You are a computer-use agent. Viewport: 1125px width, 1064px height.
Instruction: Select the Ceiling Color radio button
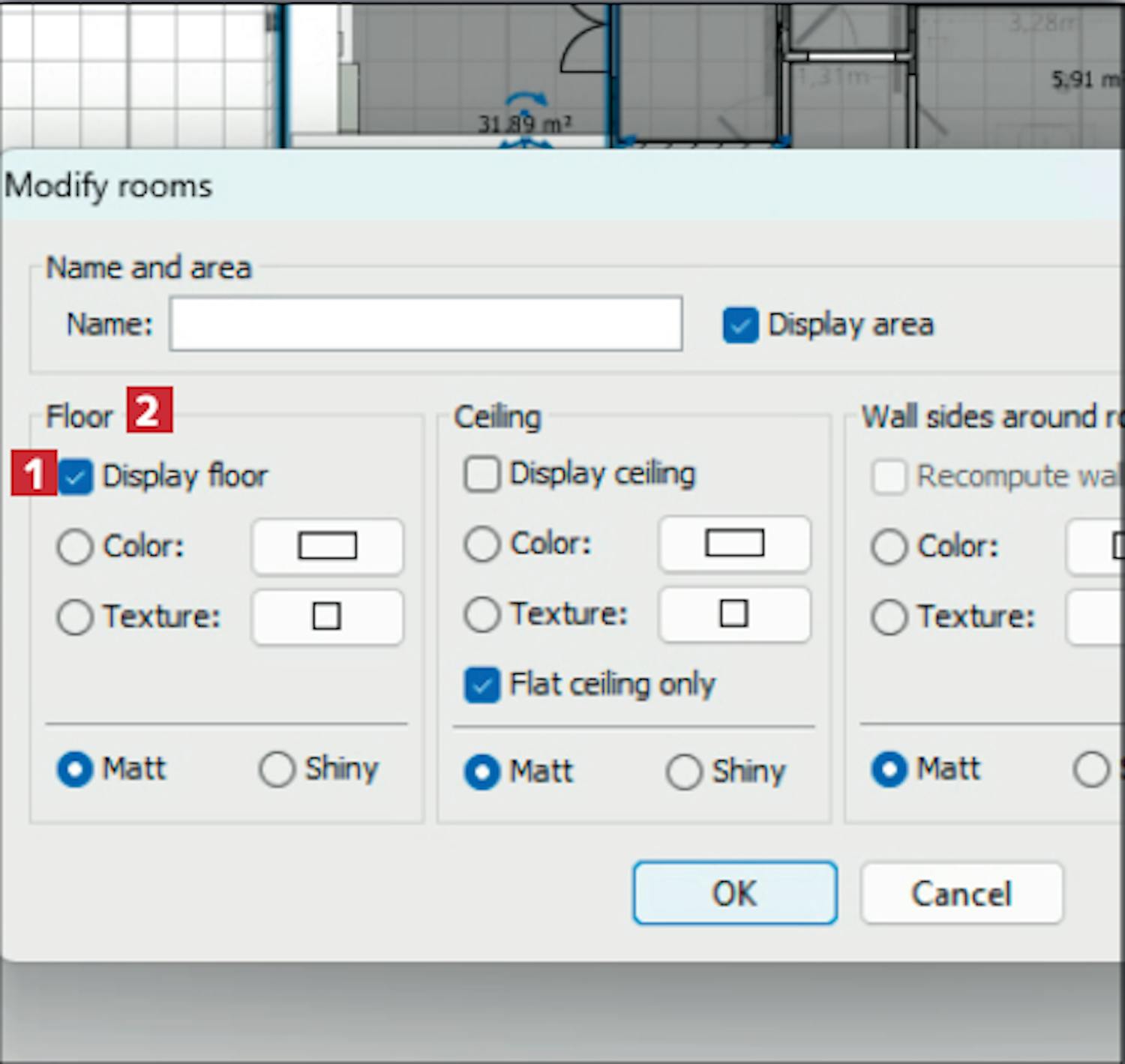coord(481,544)
